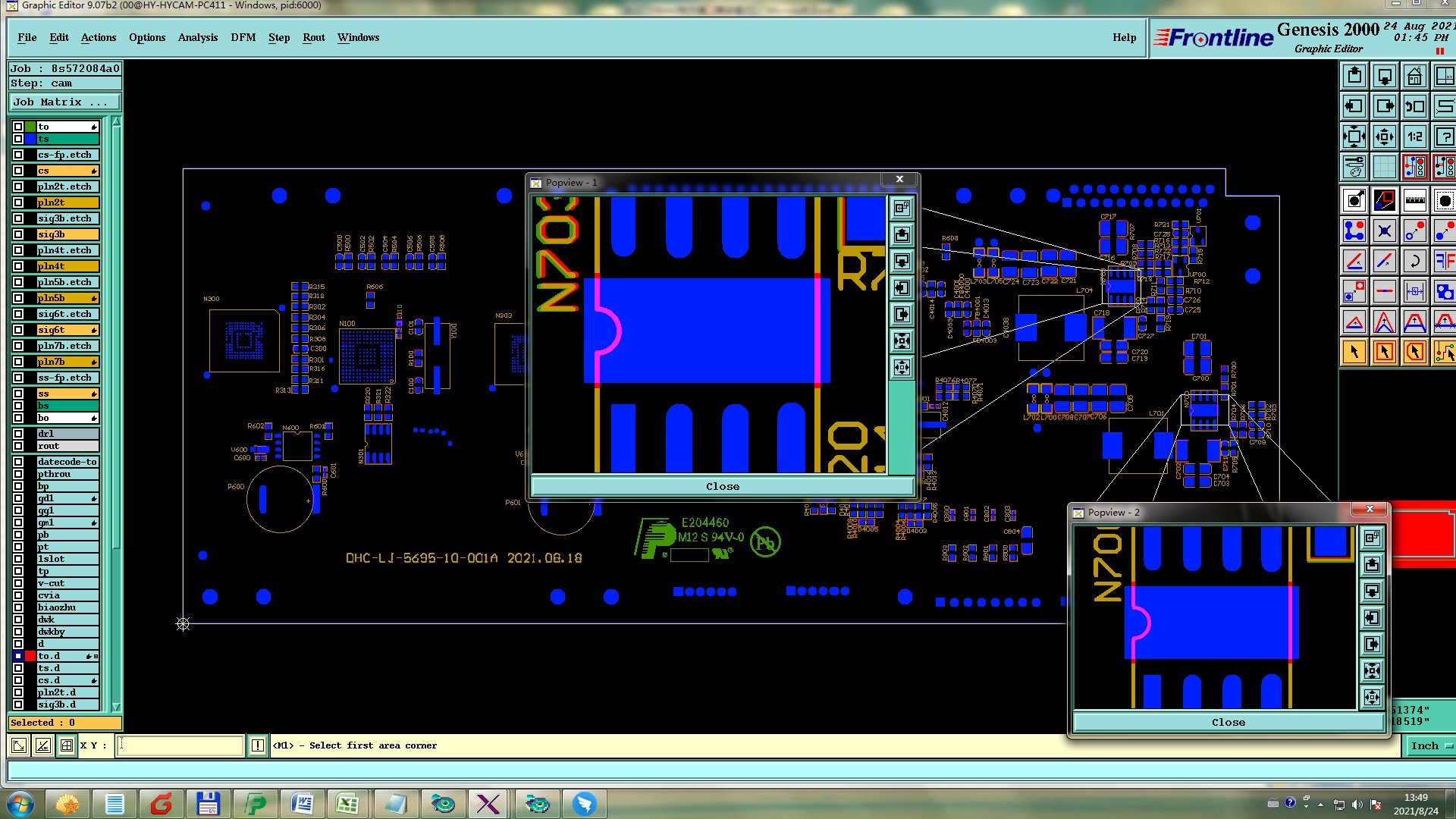Select the ruler measure tool
Viewport: 1456px width, 819px height.
pyautogui.click(x=1414, y=201)
